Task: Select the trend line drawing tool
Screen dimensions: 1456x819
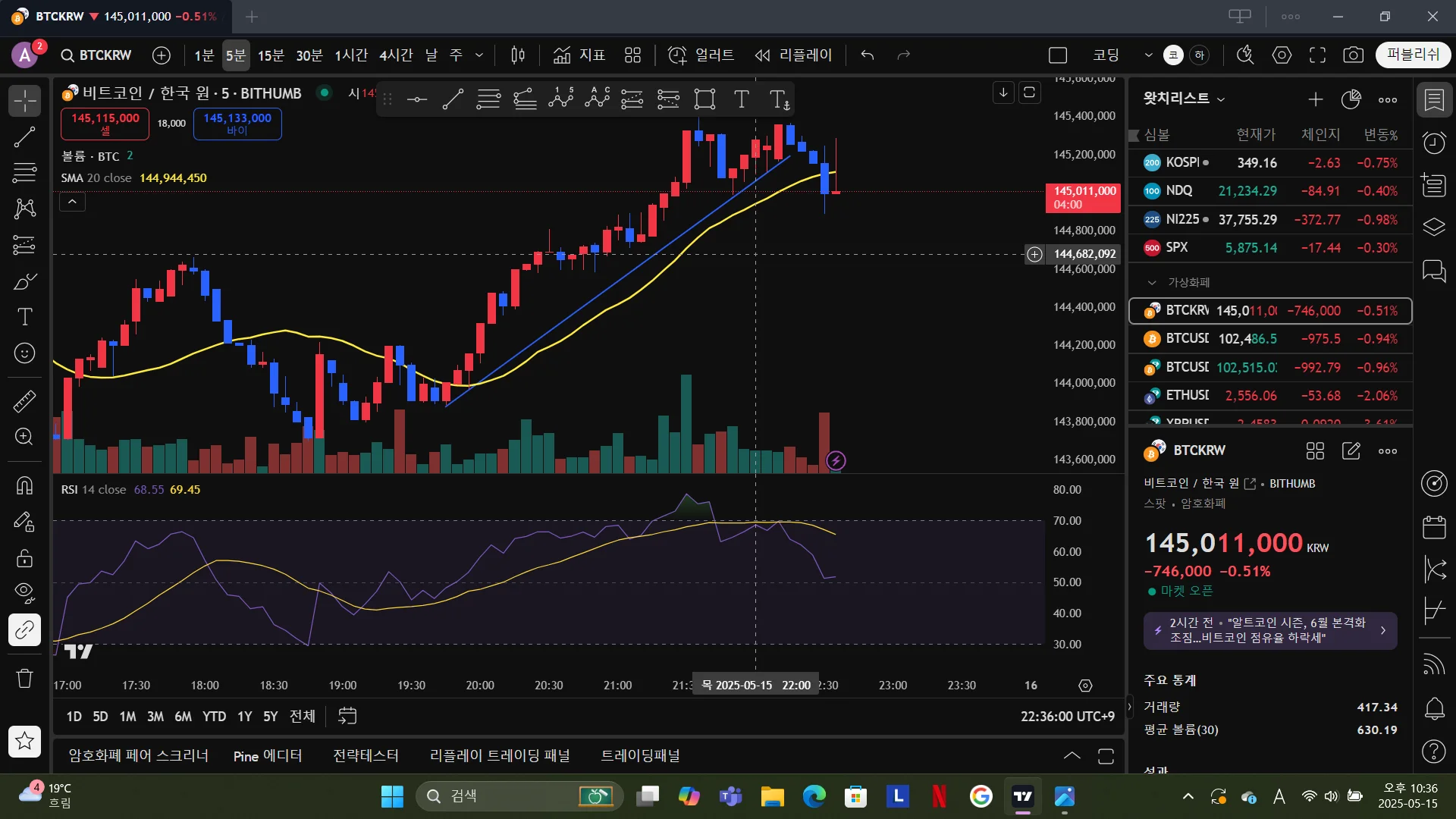Action: pos(24,137)
